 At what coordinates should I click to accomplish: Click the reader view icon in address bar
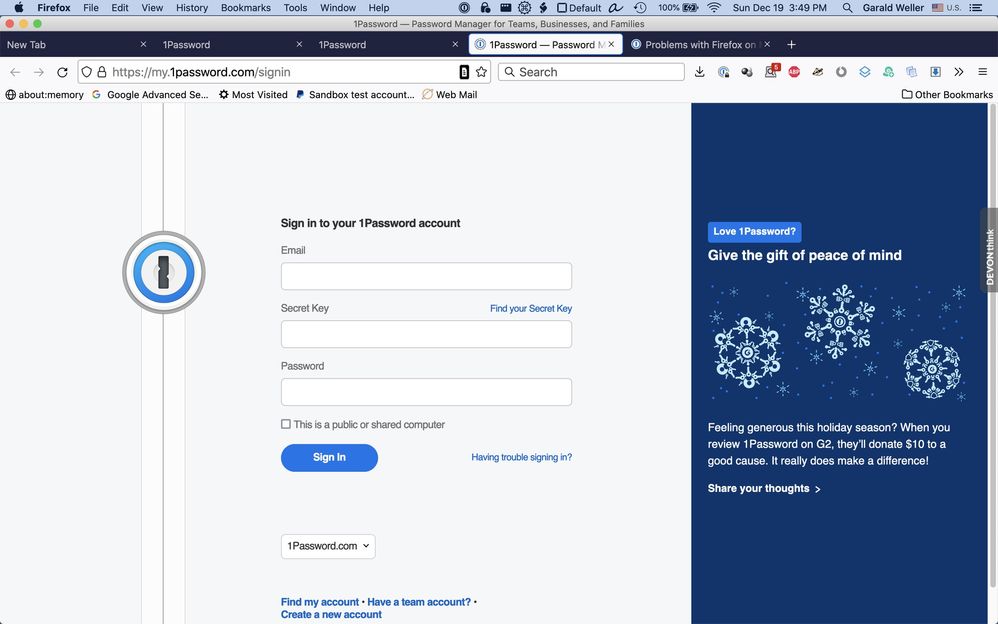463,72
